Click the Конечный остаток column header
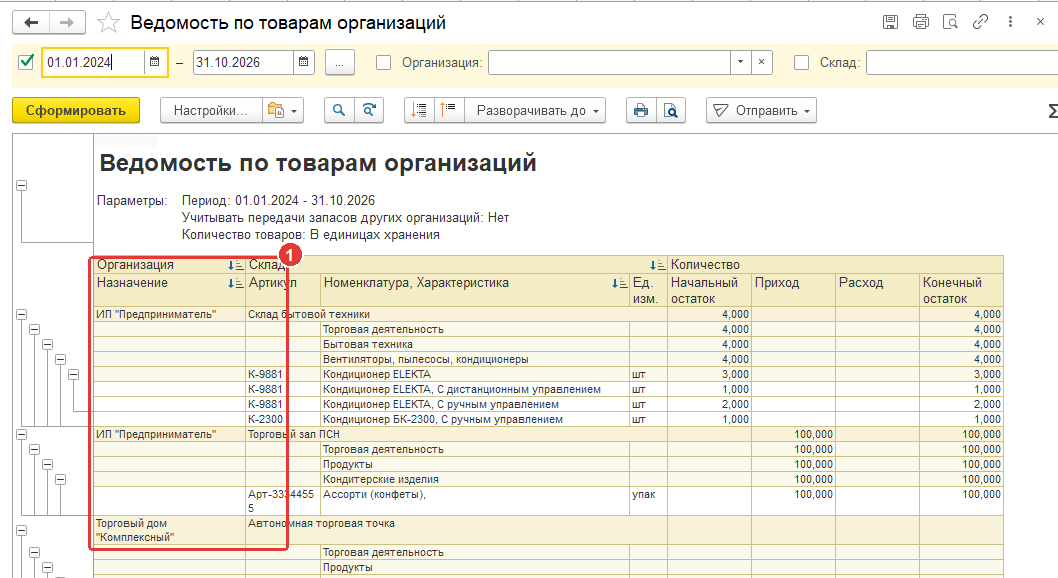The image size is (1058, 578). 962,291
